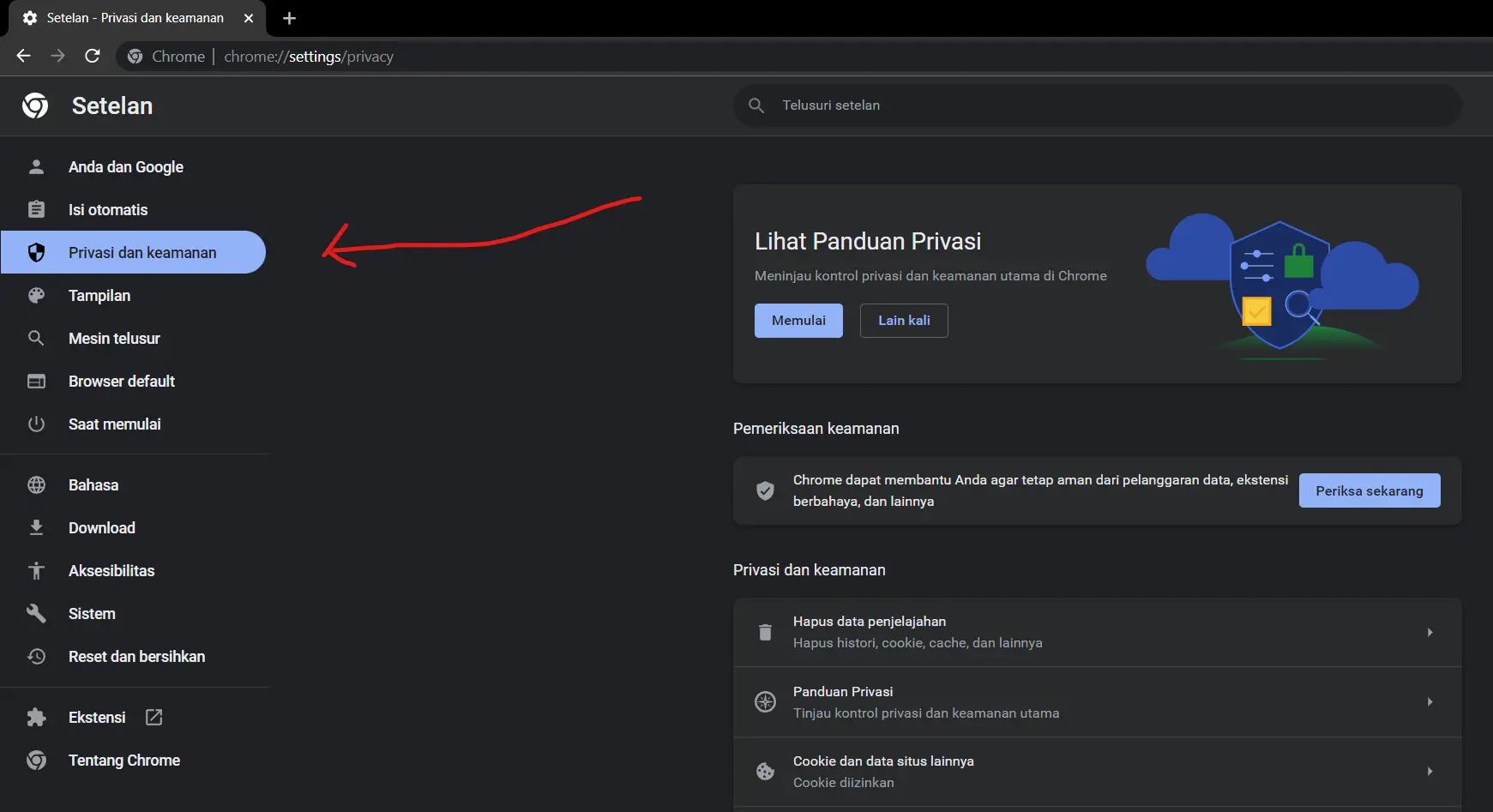1493x812 pixels.
Task: Expand Hapus data penjelajahan arrow
Action: (1430, 632)
